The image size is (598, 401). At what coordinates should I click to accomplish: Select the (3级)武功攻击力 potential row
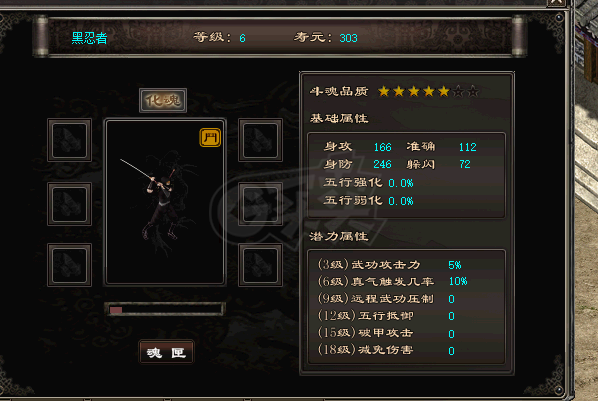pyautogui.click(x=390, y=265)
